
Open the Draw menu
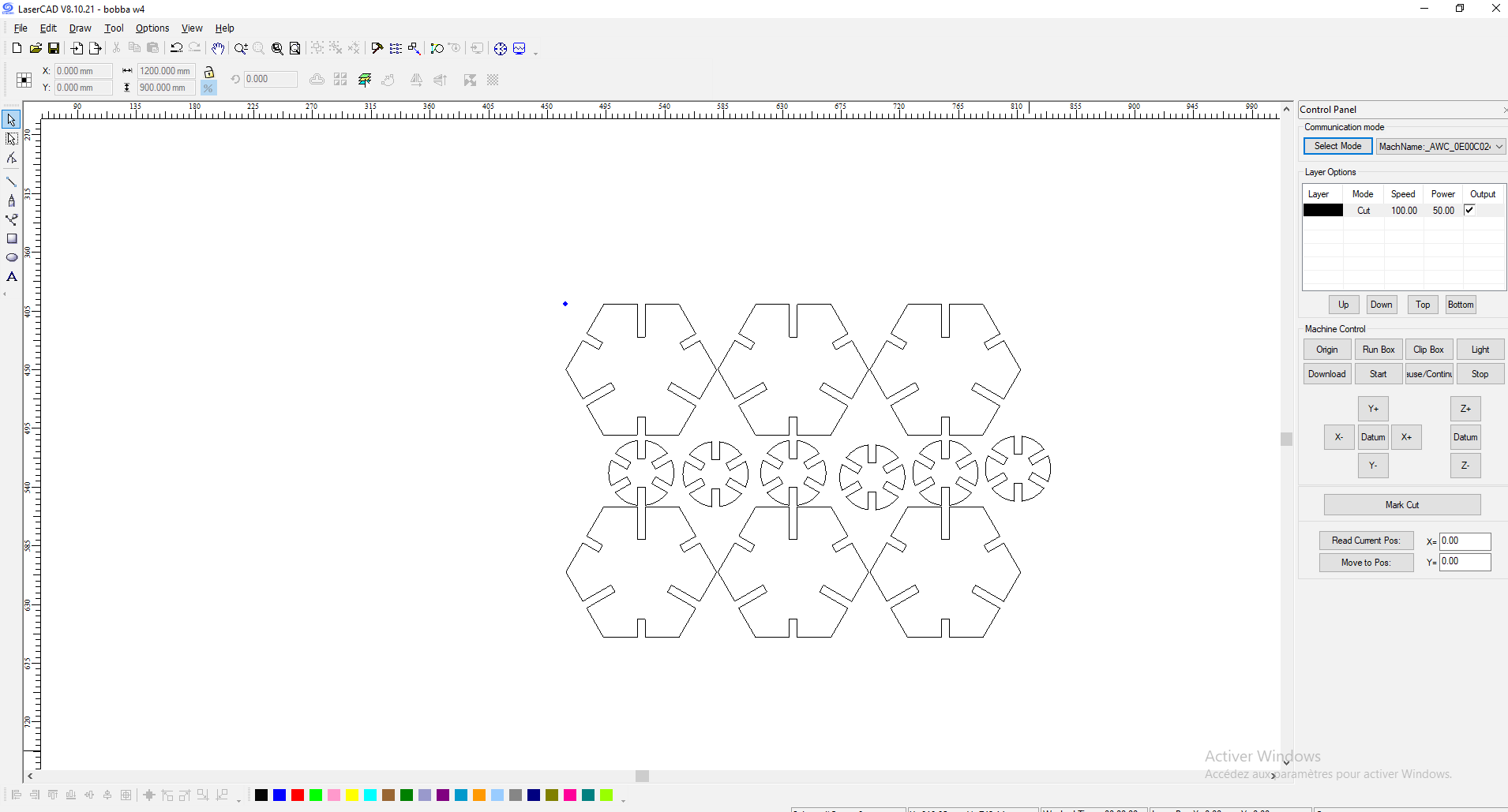pos(80,28)
